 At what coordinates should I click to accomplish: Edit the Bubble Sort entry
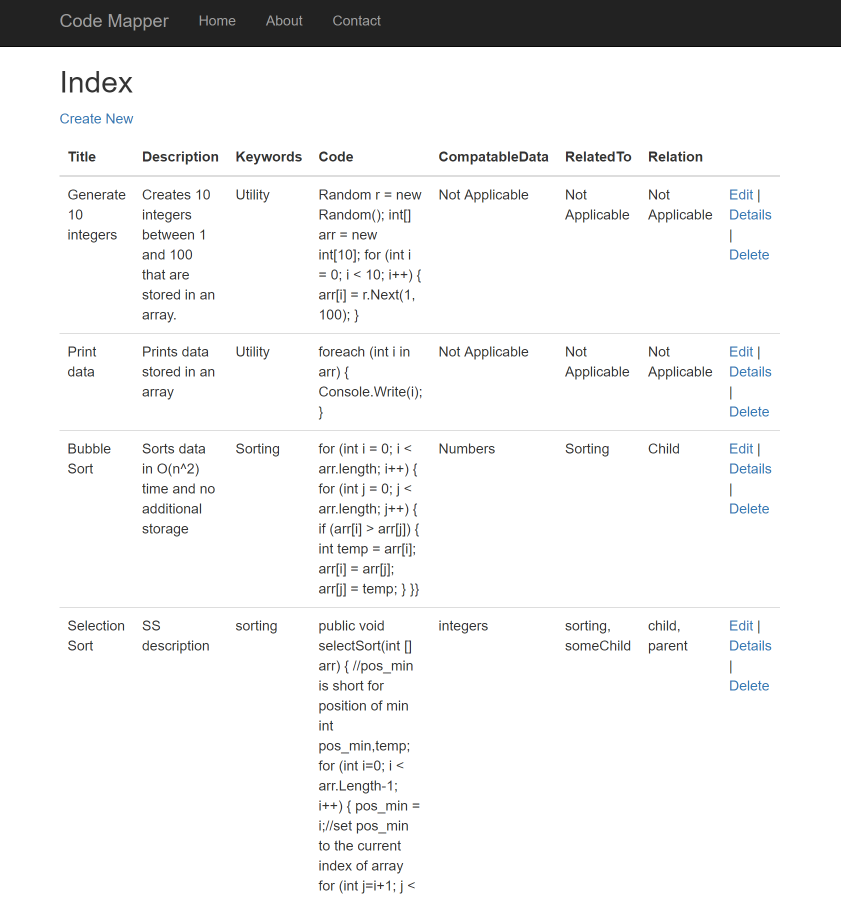click(741, 449)
